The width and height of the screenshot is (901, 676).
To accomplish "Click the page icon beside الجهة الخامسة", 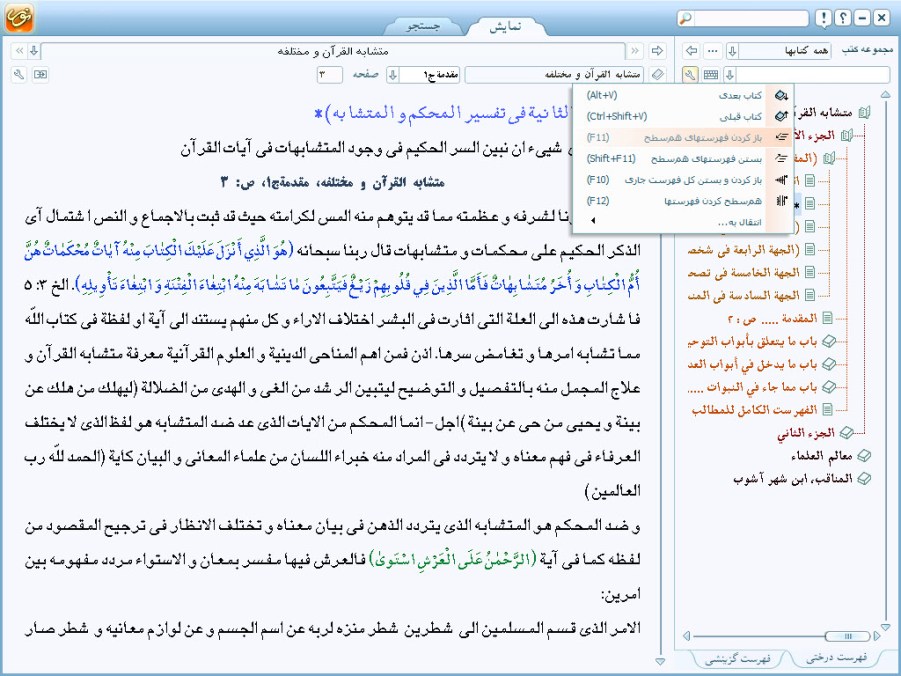I will coord(810,272).
